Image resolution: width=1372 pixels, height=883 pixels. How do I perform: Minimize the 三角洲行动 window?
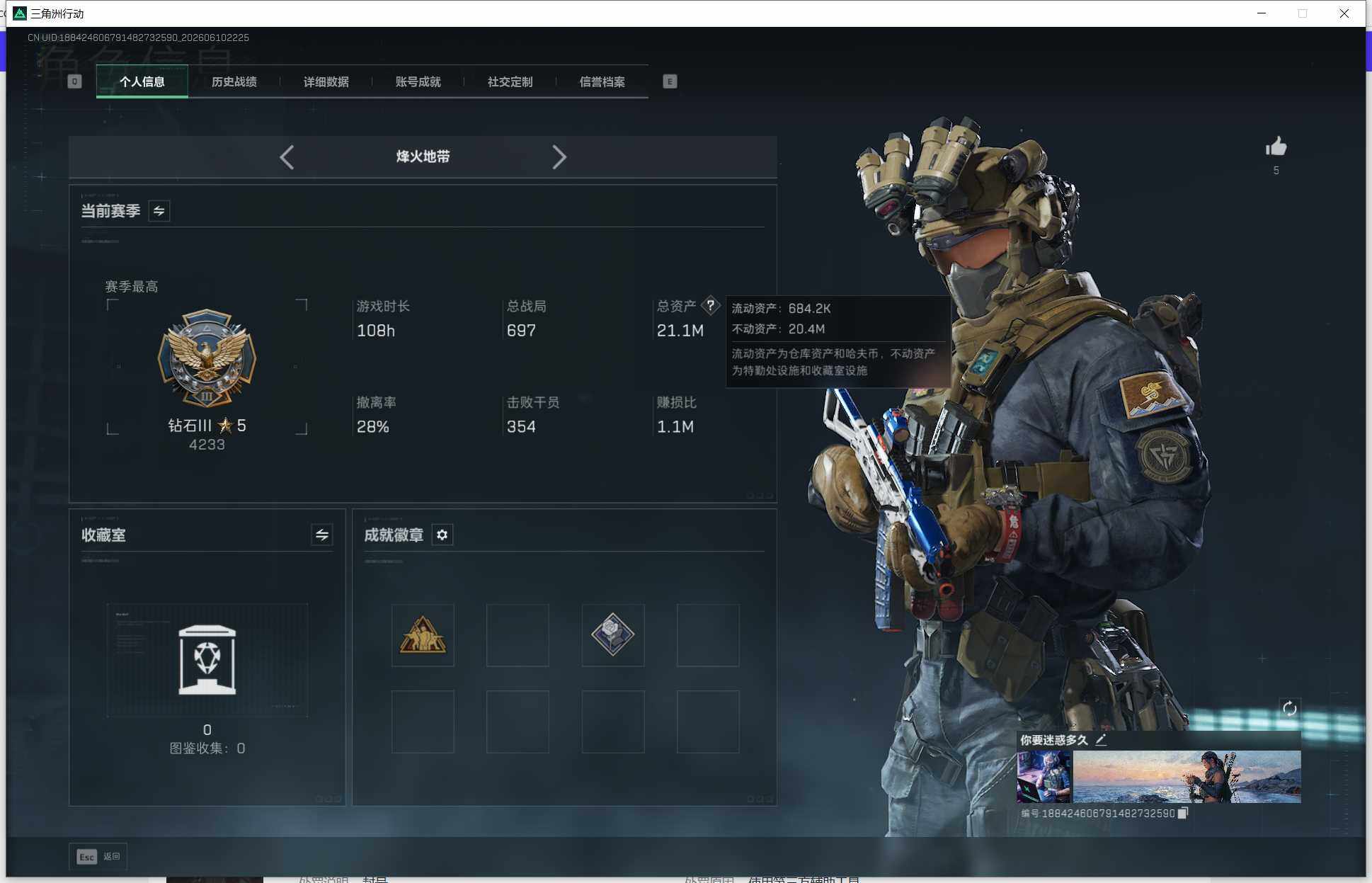(x=1262, y=13)
